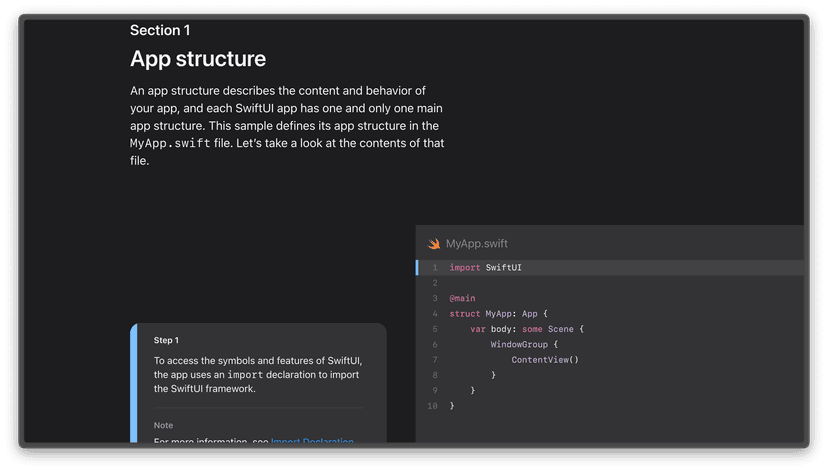Screen dimensions: 828x471
Task: Click the @main attribute in code
Action: pyautogui.click(x=462, y=298)
